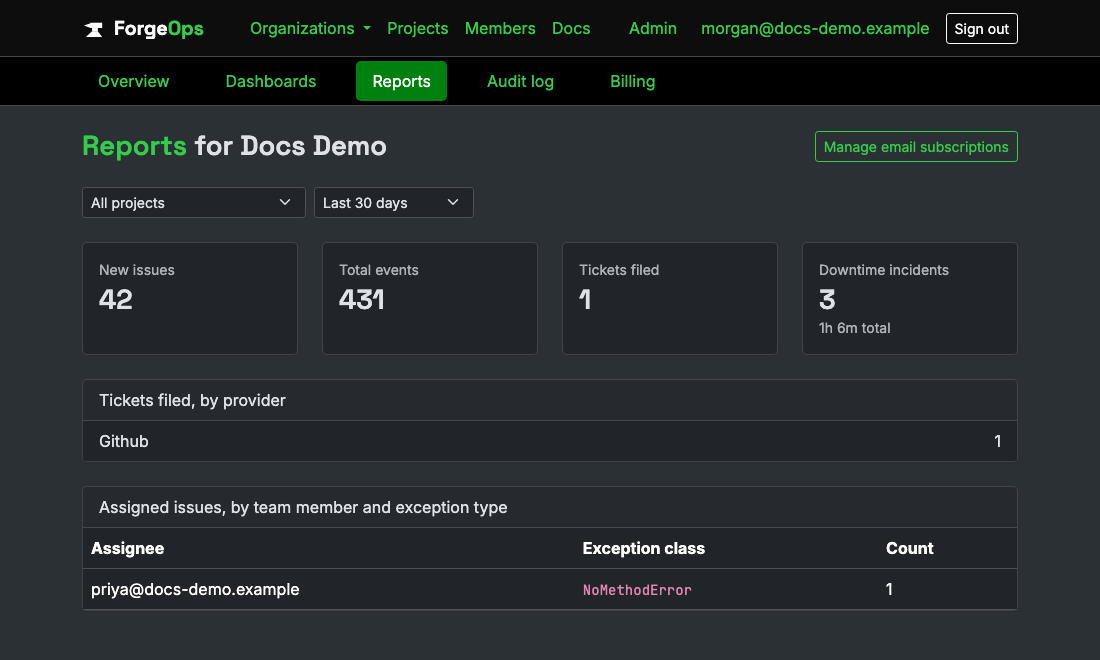This screenshot has width=1100, height=660.
Task: Go to Projects in top navigation
Action: point(417,29)
